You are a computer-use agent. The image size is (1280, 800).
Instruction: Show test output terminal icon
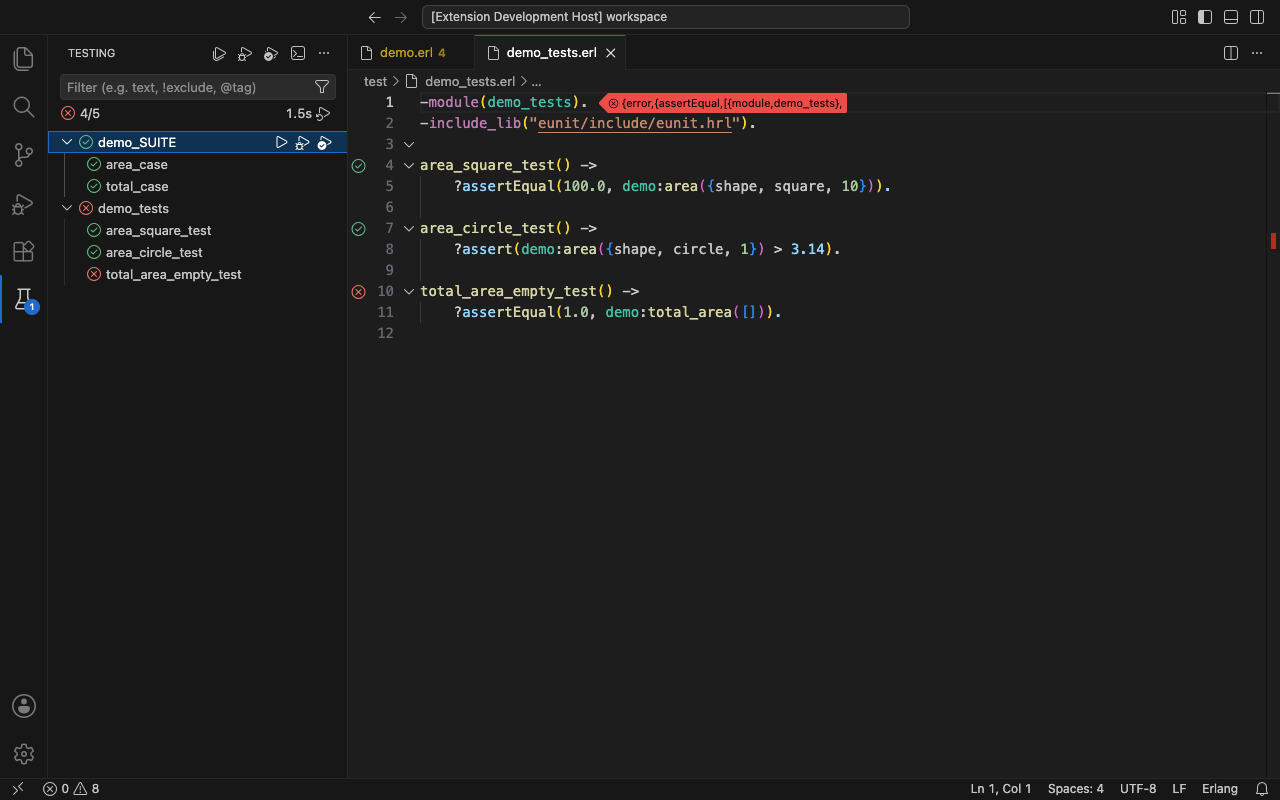coord(297,54)
